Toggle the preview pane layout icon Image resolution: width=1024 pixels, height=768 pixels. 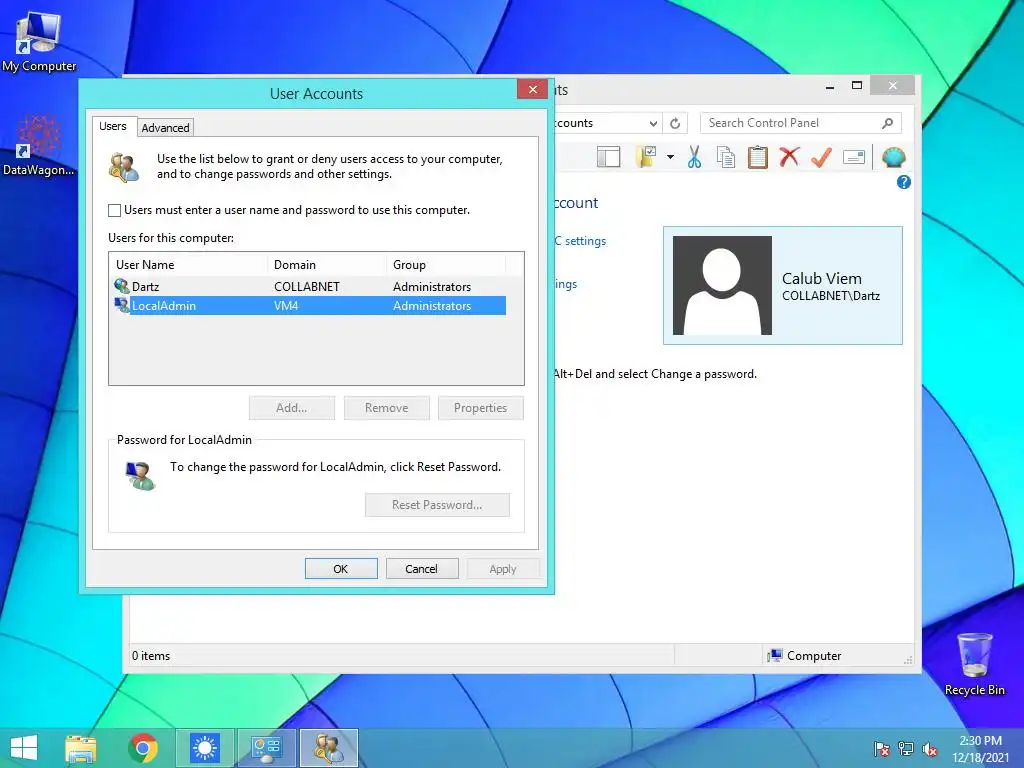[609, 157]
